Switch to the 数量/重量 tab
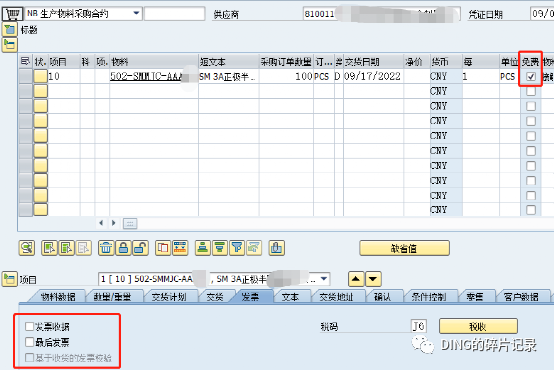 click(112, 297)
